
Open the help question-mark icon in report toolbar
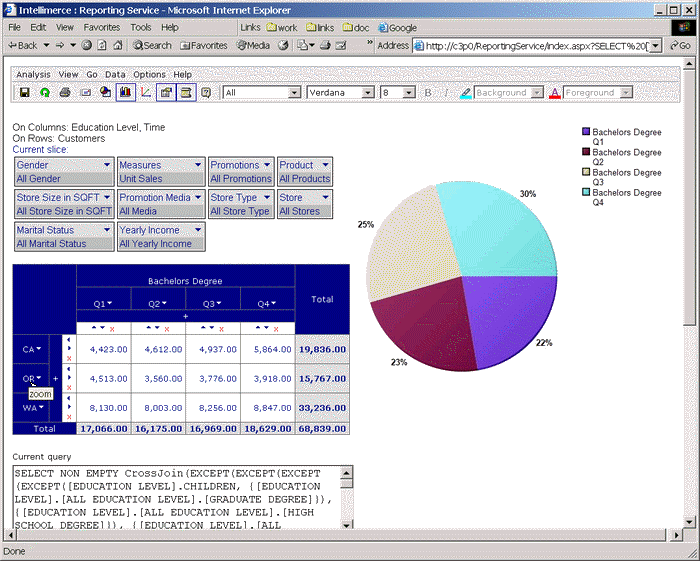coord(206,92)
